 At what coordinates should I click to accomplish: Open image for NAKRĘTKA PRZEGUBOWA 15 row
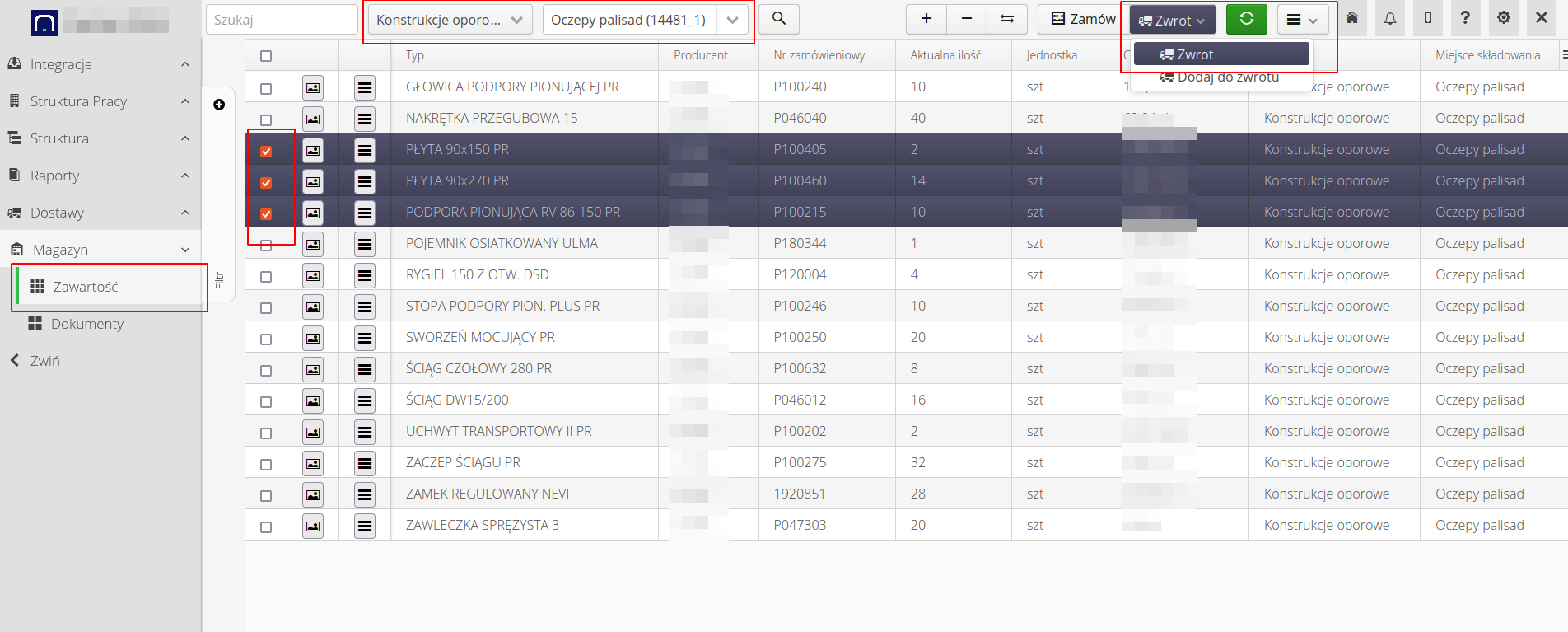coord(313,119)
